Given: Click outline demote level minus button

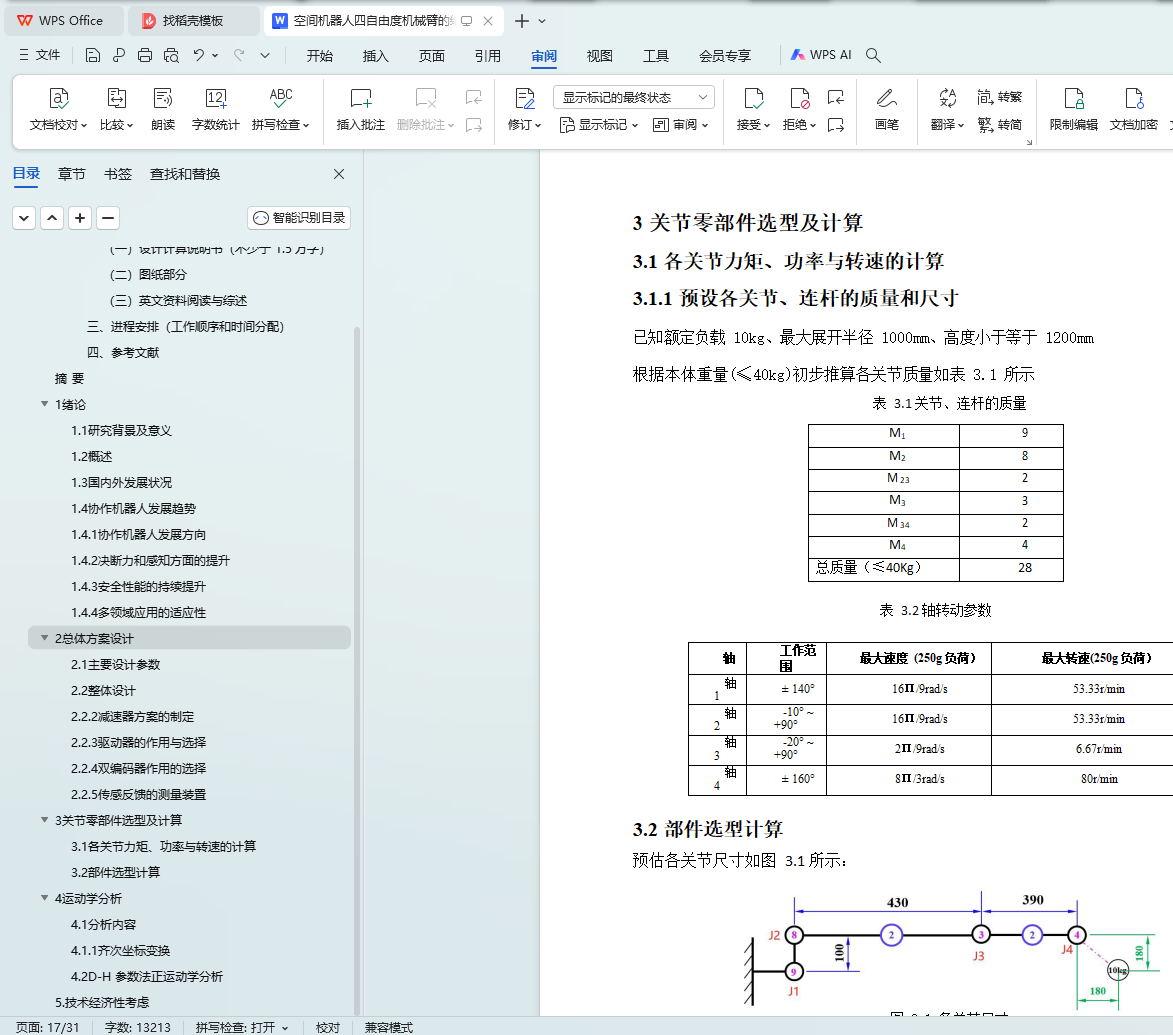Looking at the screenshot, I should click(108, 218).
